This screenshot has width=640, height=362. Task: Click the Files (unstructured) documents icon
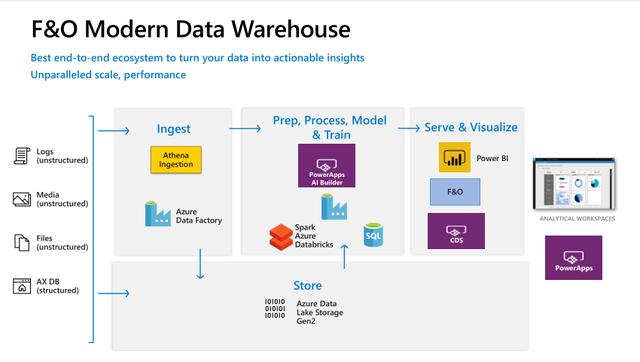coord(22,242)
